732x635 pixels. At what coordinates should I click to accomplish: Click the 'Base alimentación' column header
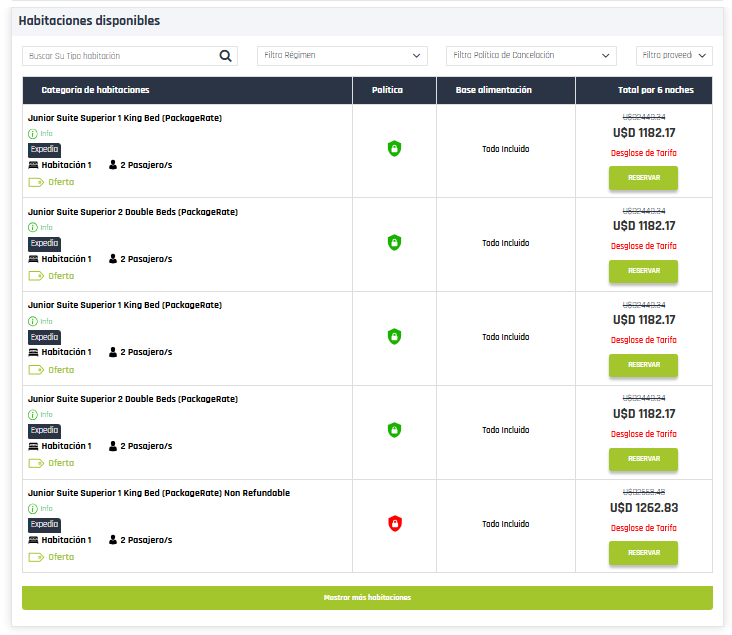click(x=493, y=90)
